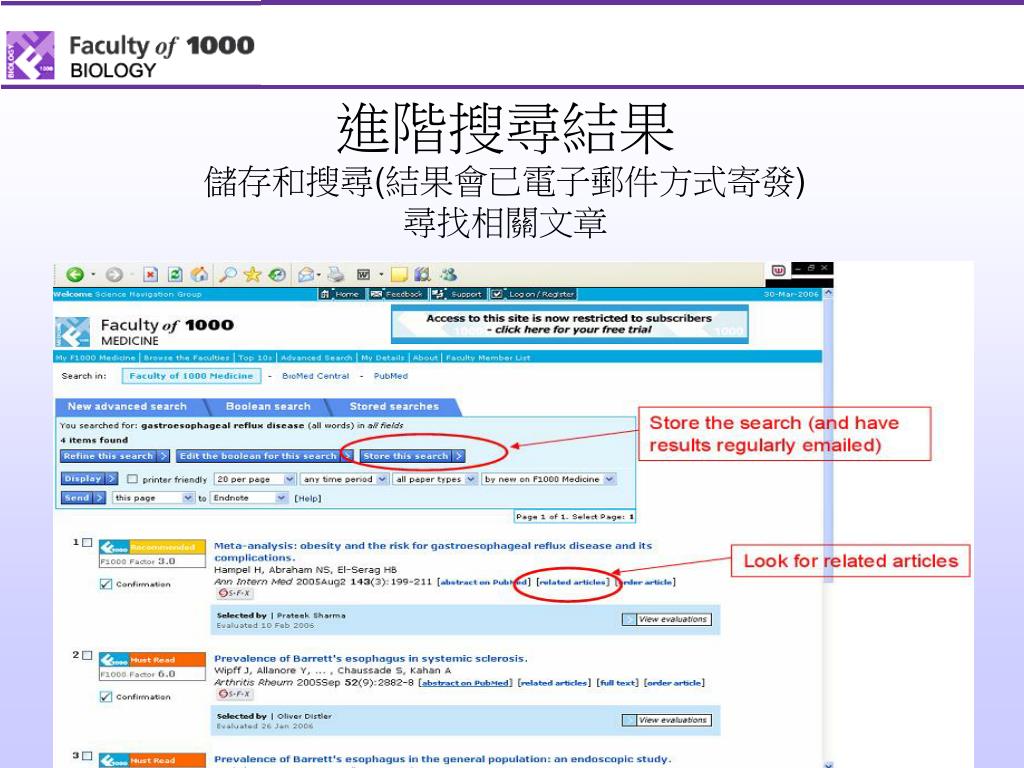The width and height of the screenshot is (1024, 768).
Task: Click the Recommended badge of article 1
Action: pyautogui.click(x=152, y=547)
